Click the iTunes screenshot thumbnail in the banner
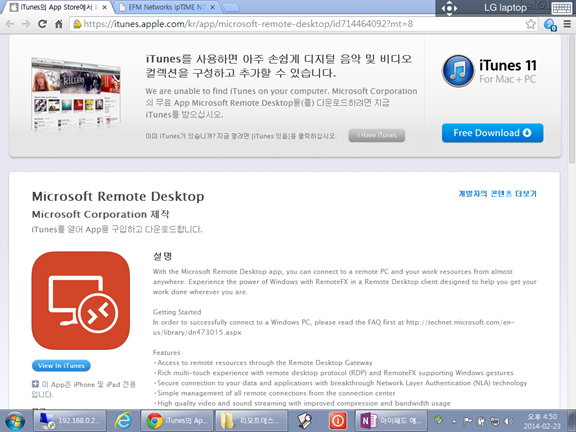 [76, 94]
